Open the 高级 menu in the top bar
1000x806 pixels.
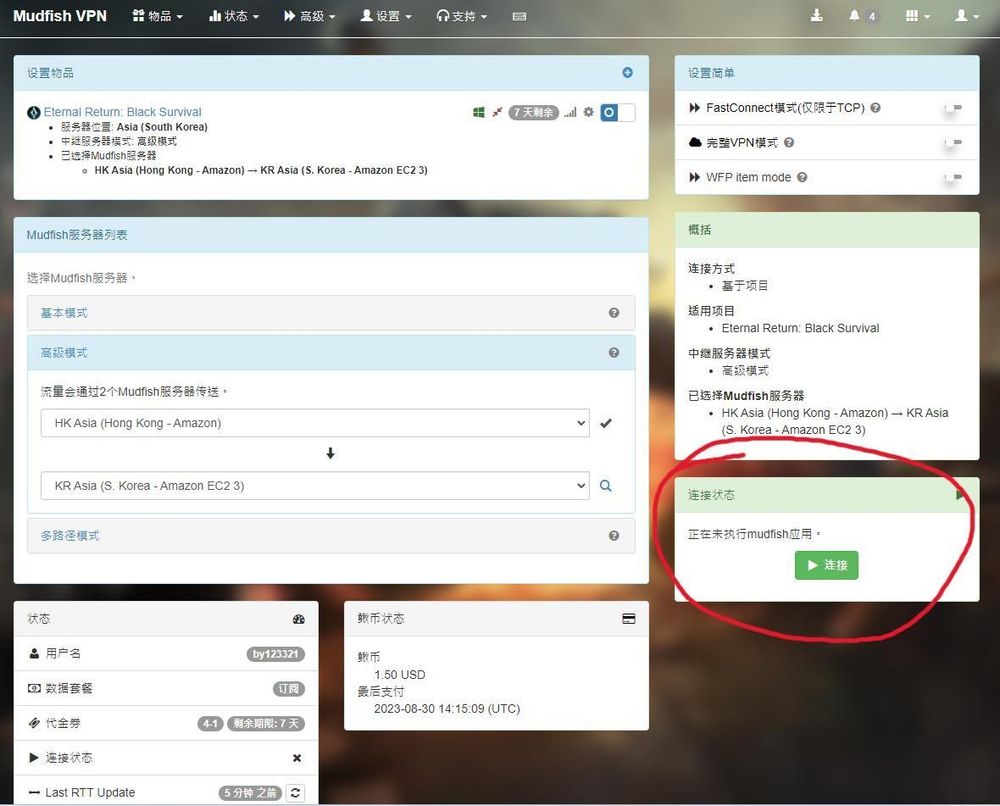point(309,15)
